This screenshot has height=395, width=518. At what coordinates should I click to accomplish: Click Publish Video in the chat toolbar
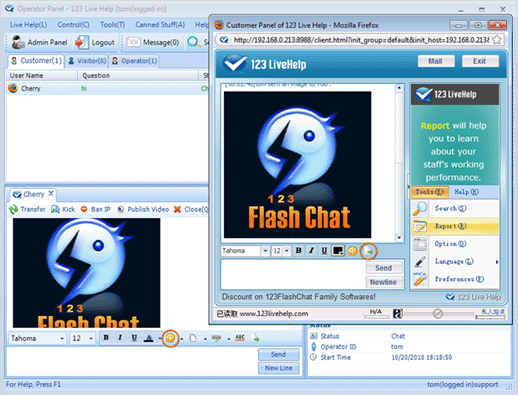(143, 209)
